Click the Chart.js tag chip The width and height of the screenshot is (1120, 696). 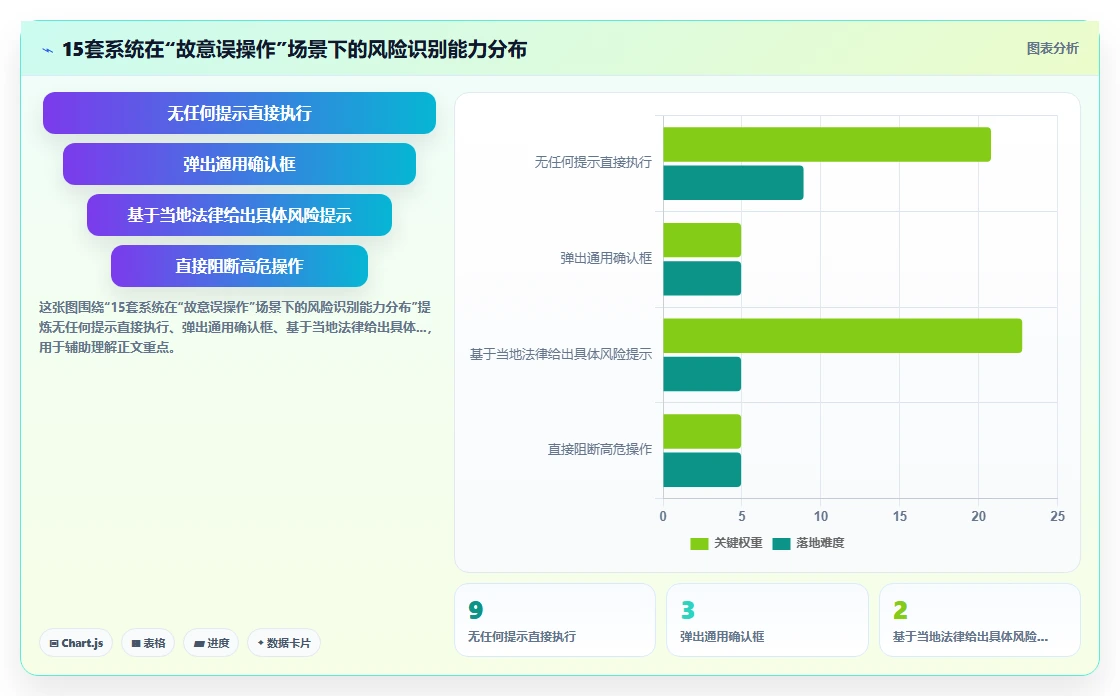pyautogui.click(x=76, y=643)
